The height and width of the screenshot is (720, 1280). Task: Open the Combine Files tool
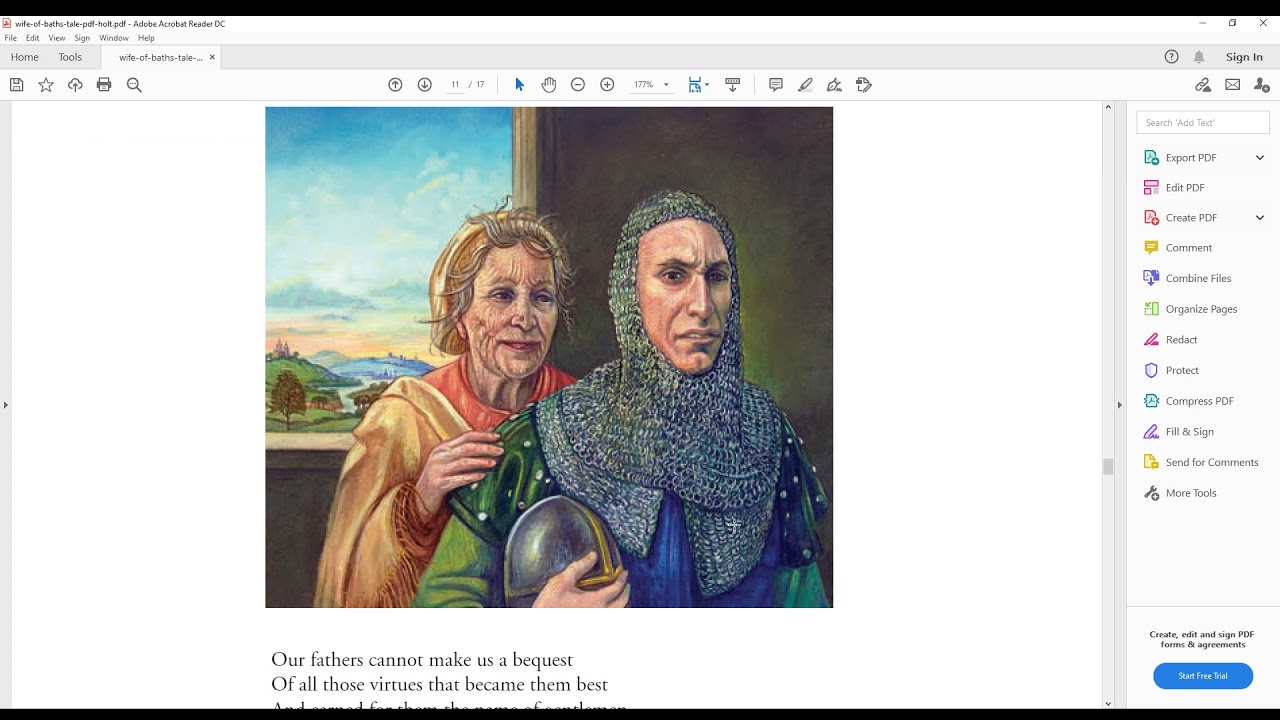click(1198, 279)
